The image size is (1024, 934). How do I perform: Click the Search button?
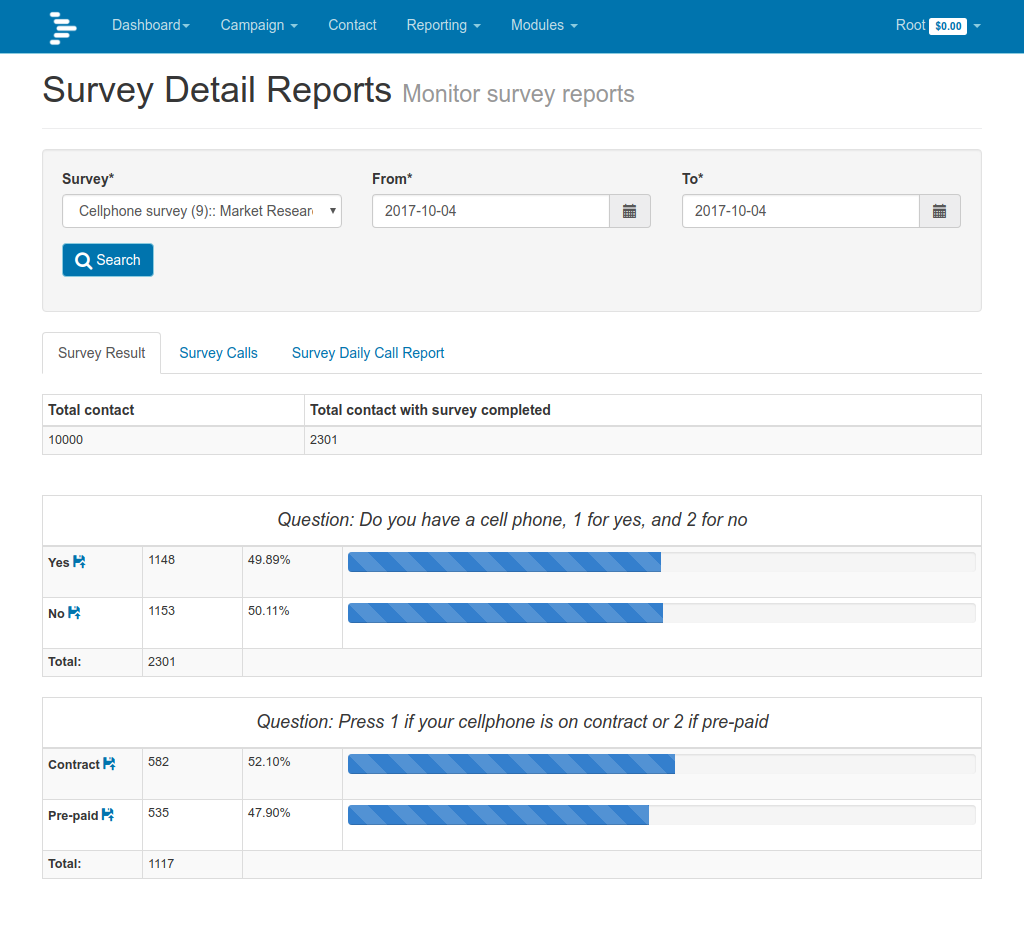pyautogui.click(x=107, y=259)
